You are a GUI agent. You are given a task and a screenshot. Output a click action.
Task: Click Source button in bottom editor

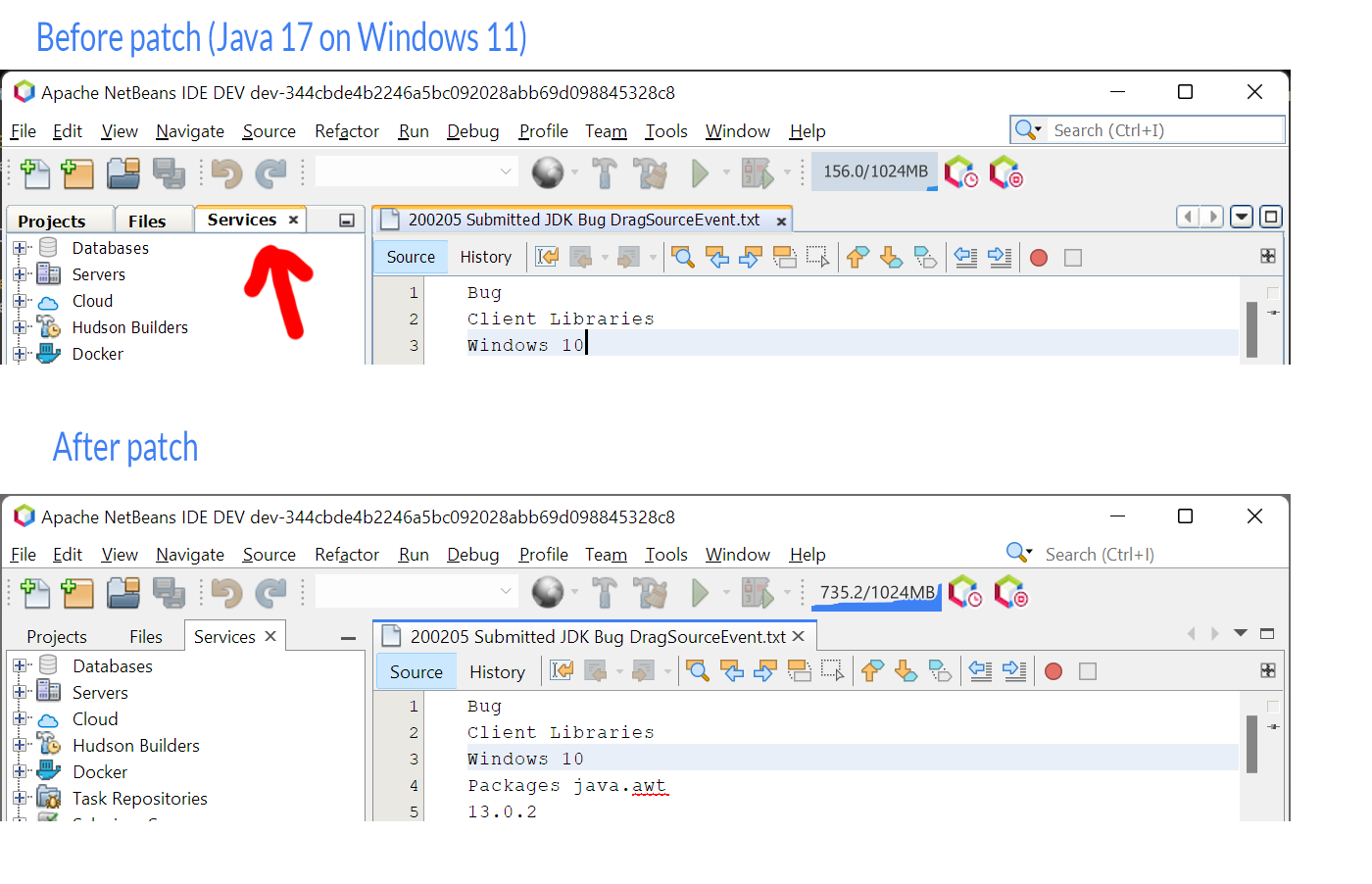(x=416, y=671)
